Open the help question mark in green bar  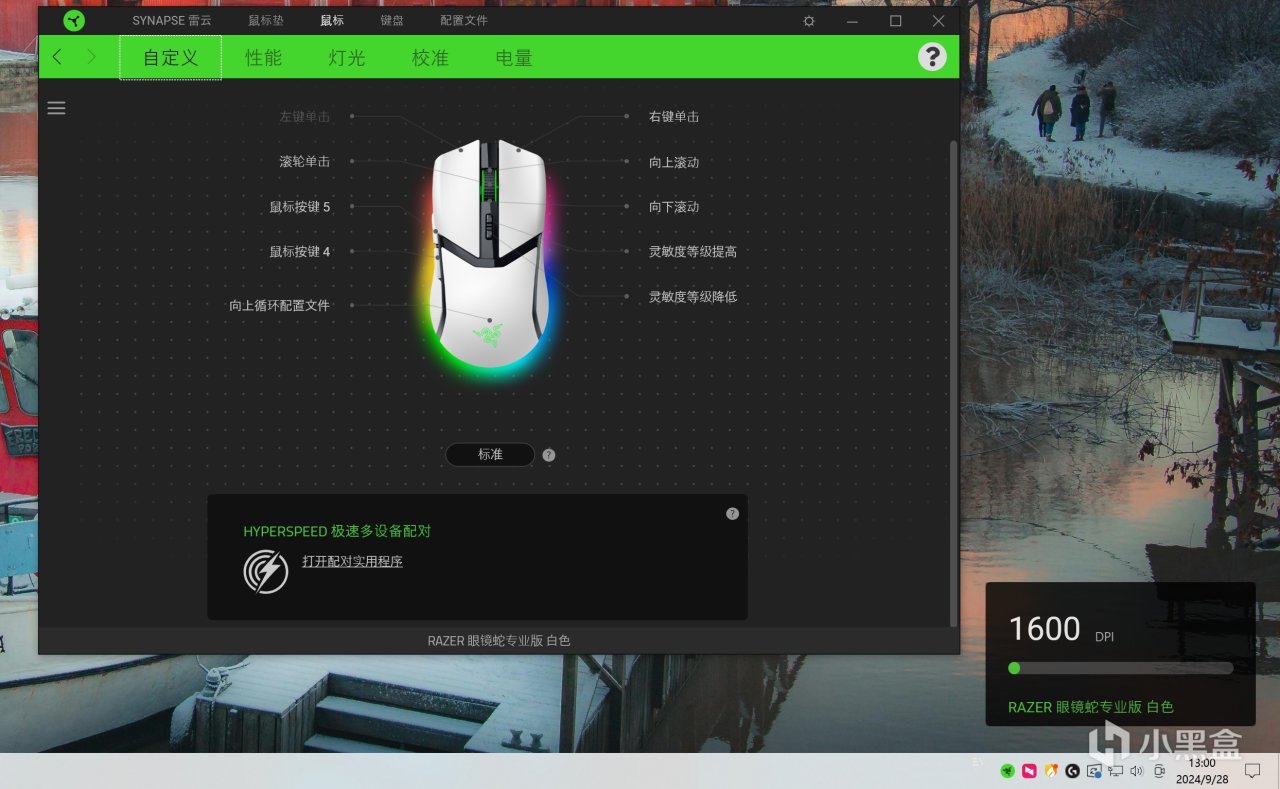[x=932, y=57]
